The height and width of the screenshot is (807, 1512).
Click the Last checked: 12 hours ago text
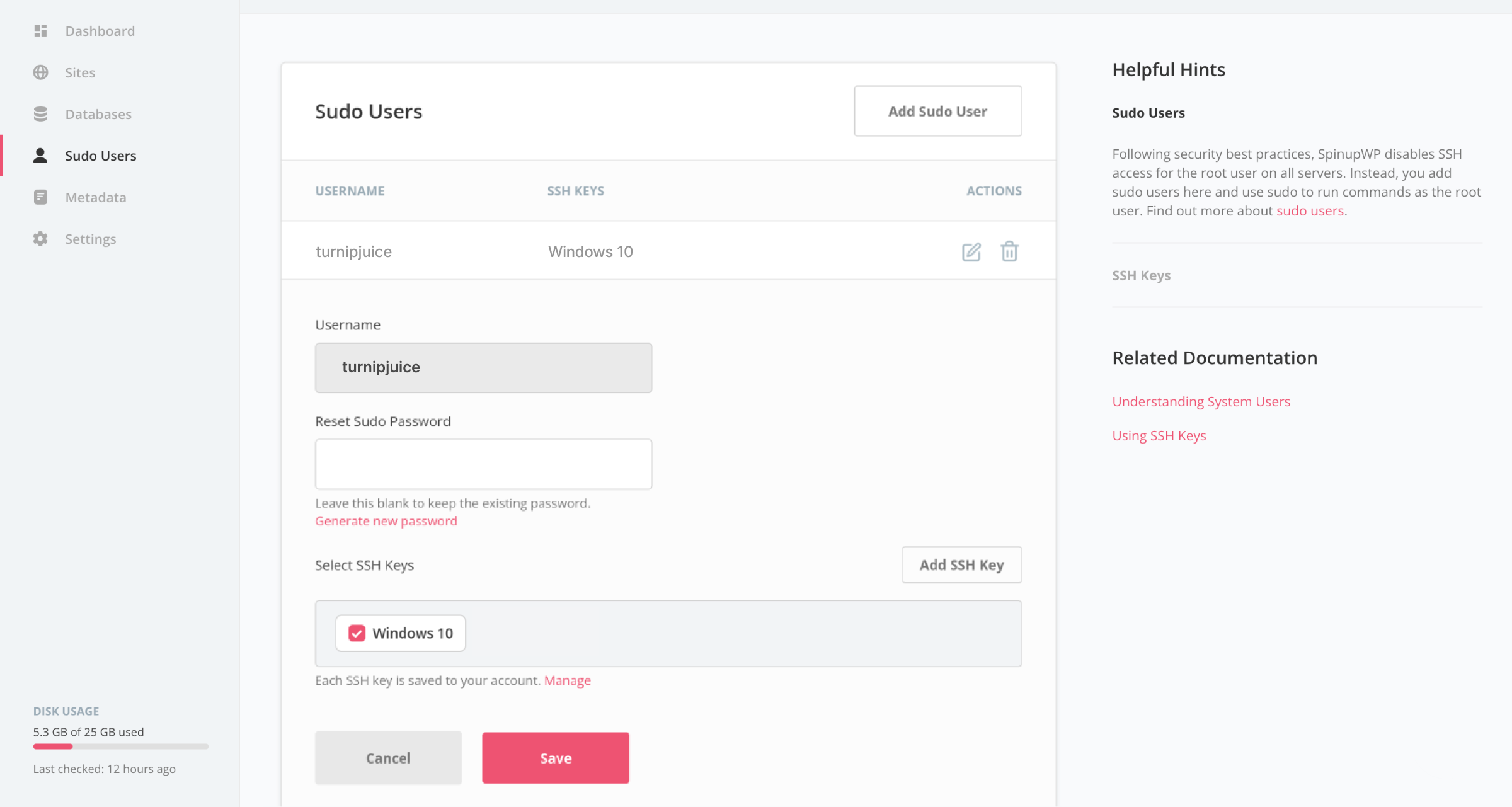coord(105,769)
